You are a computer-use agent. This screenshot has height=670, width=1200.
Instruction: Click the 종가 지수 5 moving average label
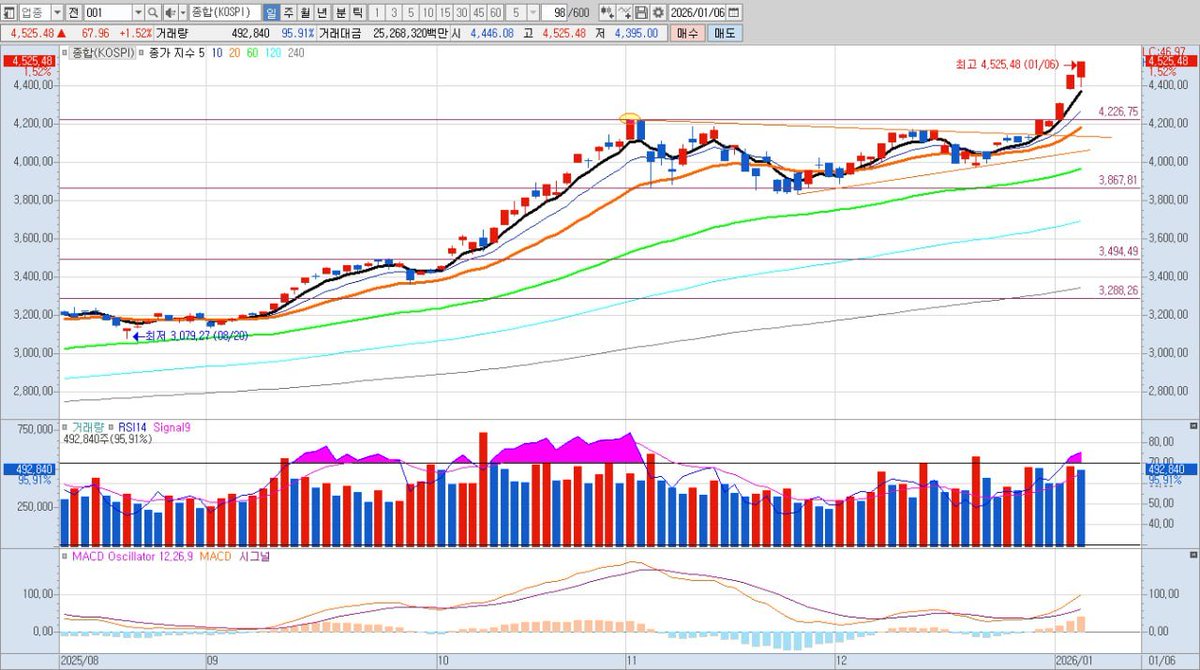[x=176, y=52]
